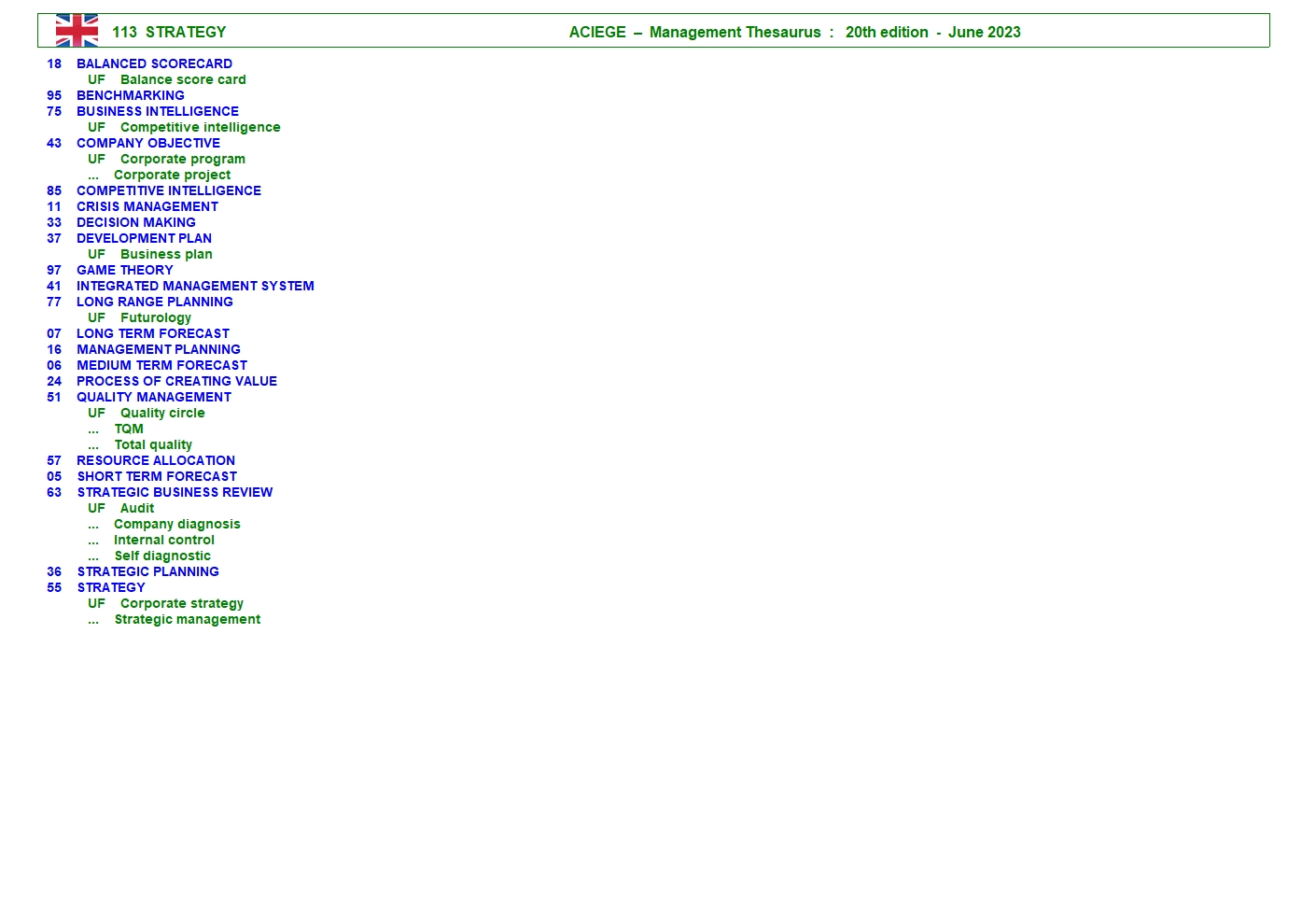Viewport: 1316px width, 915px height.
Task: Select the GAME THEORY term
Action: (124, 270)
